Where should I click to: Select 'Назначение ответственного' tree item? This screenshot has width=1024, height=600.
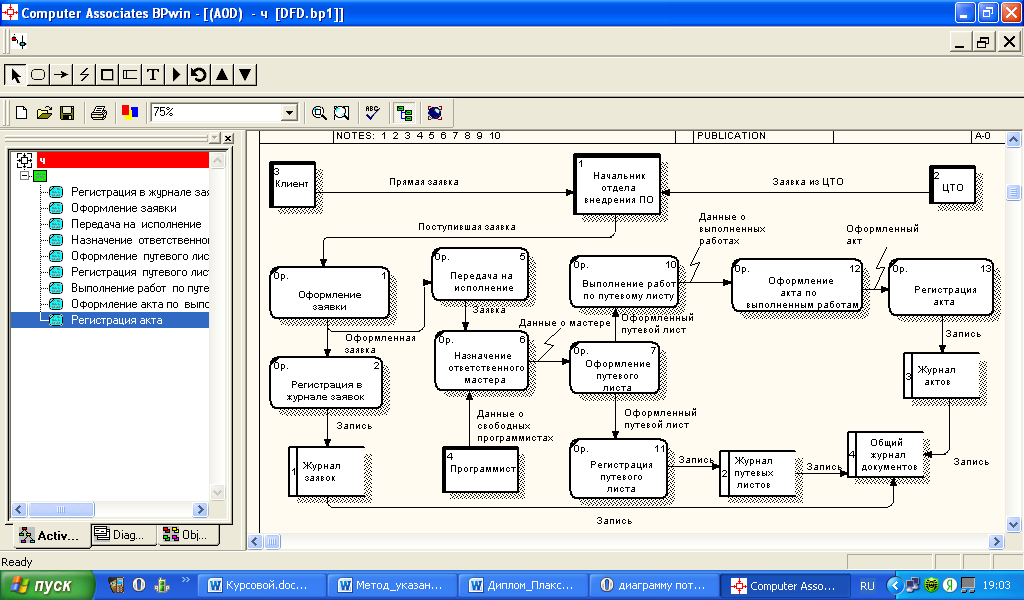pos(139,240)
